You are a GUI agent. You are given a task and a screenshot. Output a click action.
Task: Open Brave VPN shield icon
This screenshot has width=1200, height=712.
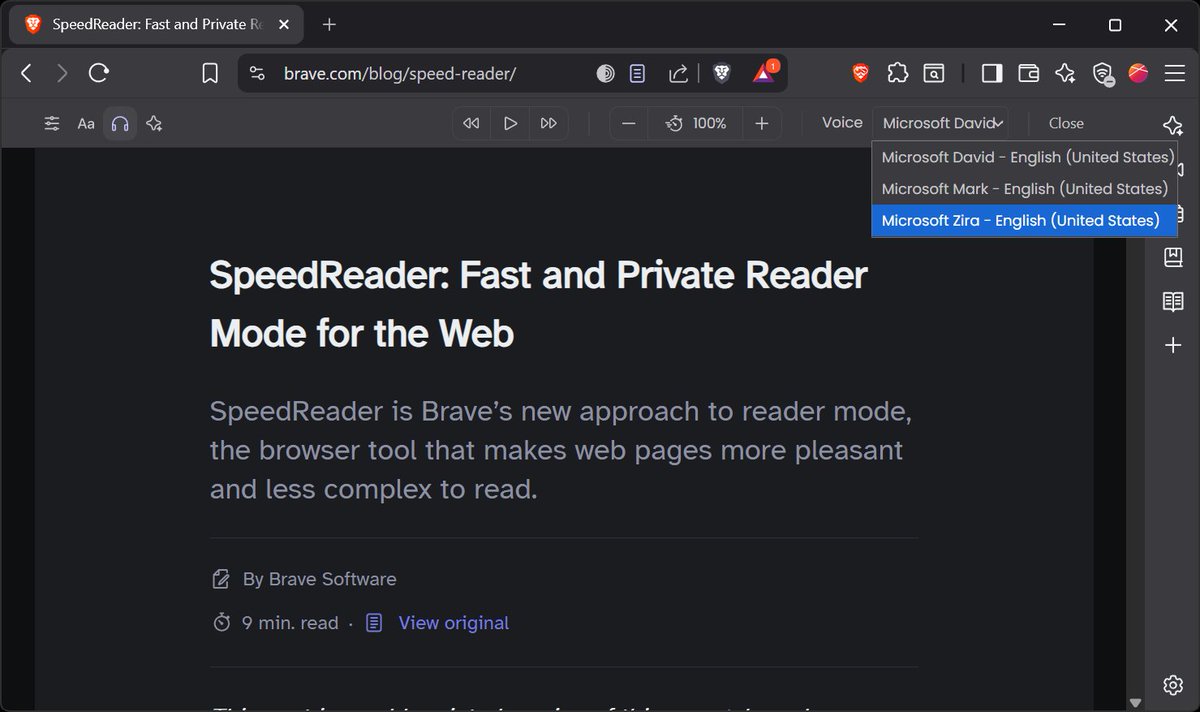click(1102, 73)
